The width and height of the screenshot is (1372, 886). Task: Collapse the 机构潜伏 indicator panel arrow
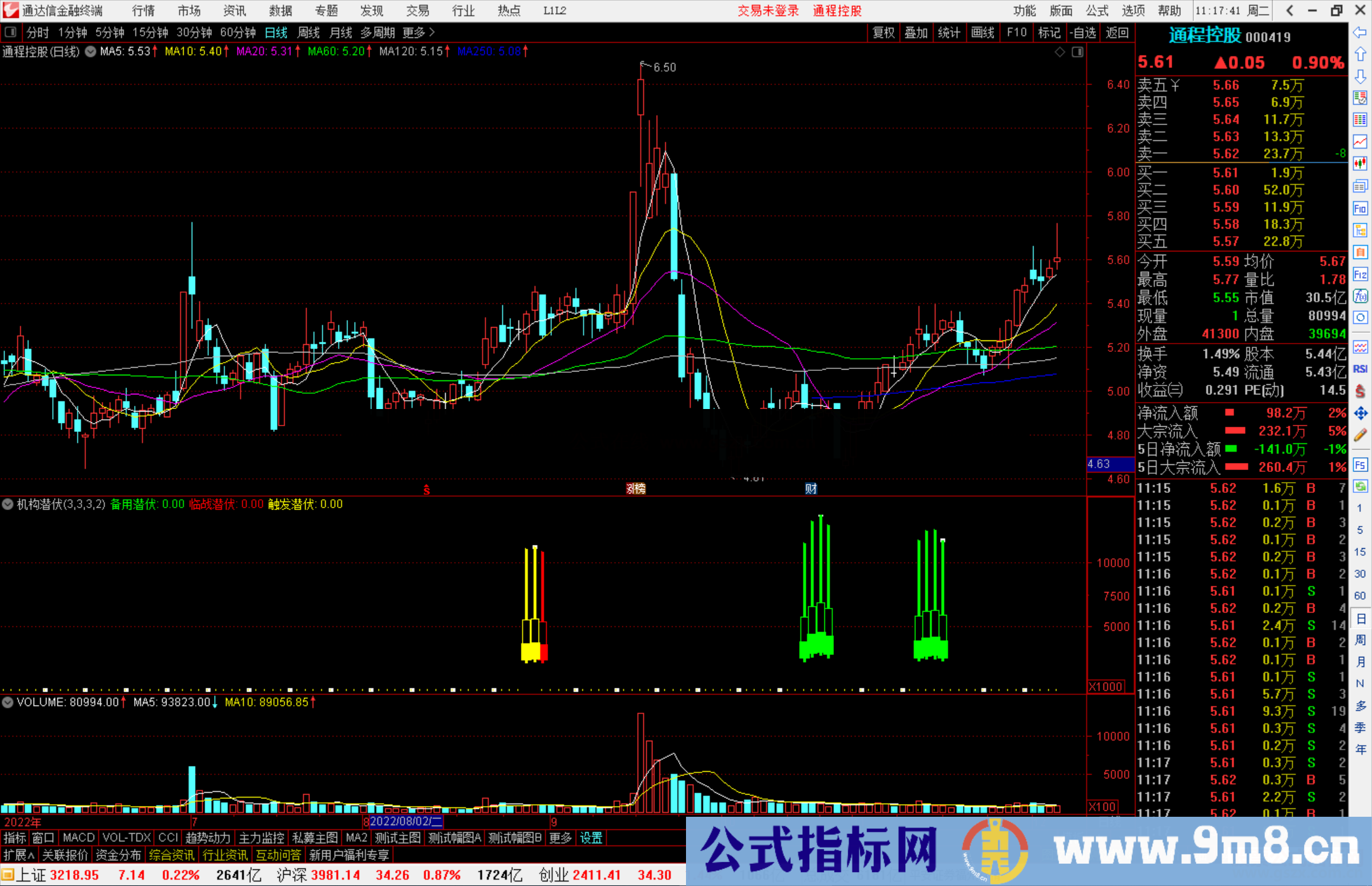[x=8, y=504]
